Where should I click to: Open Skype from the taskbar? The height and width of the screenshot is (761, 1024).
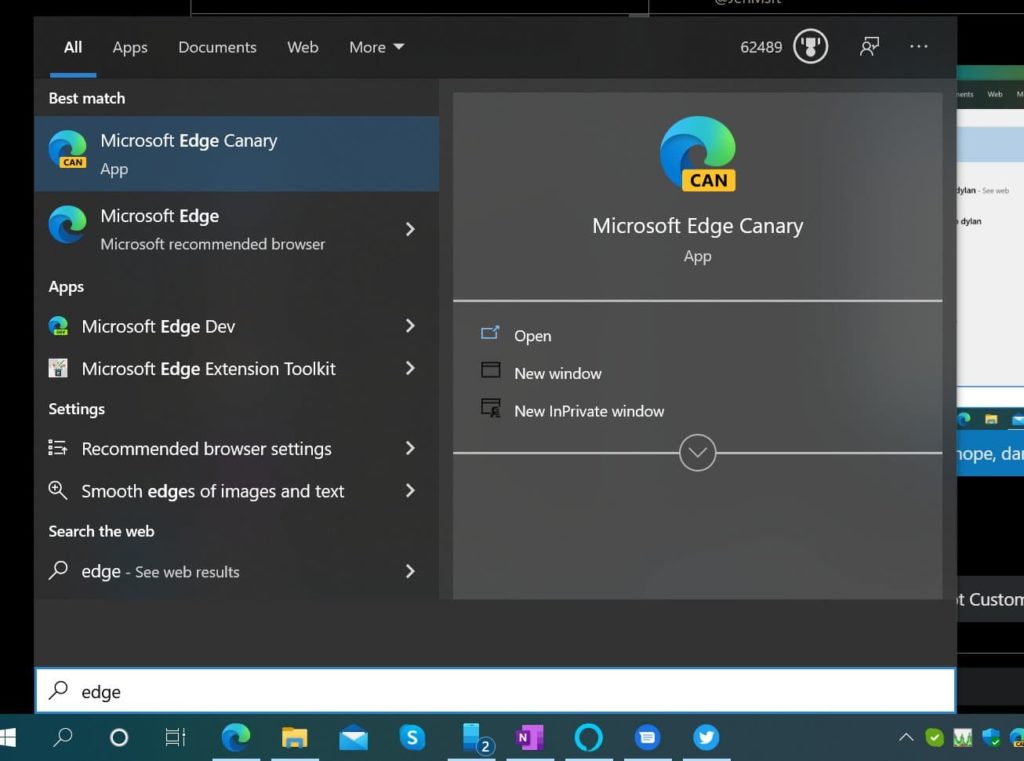412,738
